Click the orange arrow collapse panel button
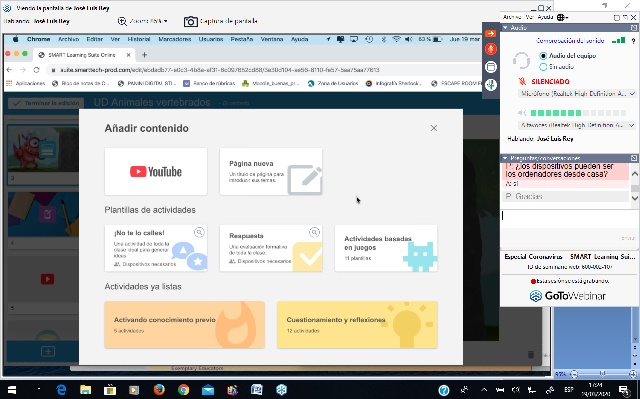 (x=491, y=33)
